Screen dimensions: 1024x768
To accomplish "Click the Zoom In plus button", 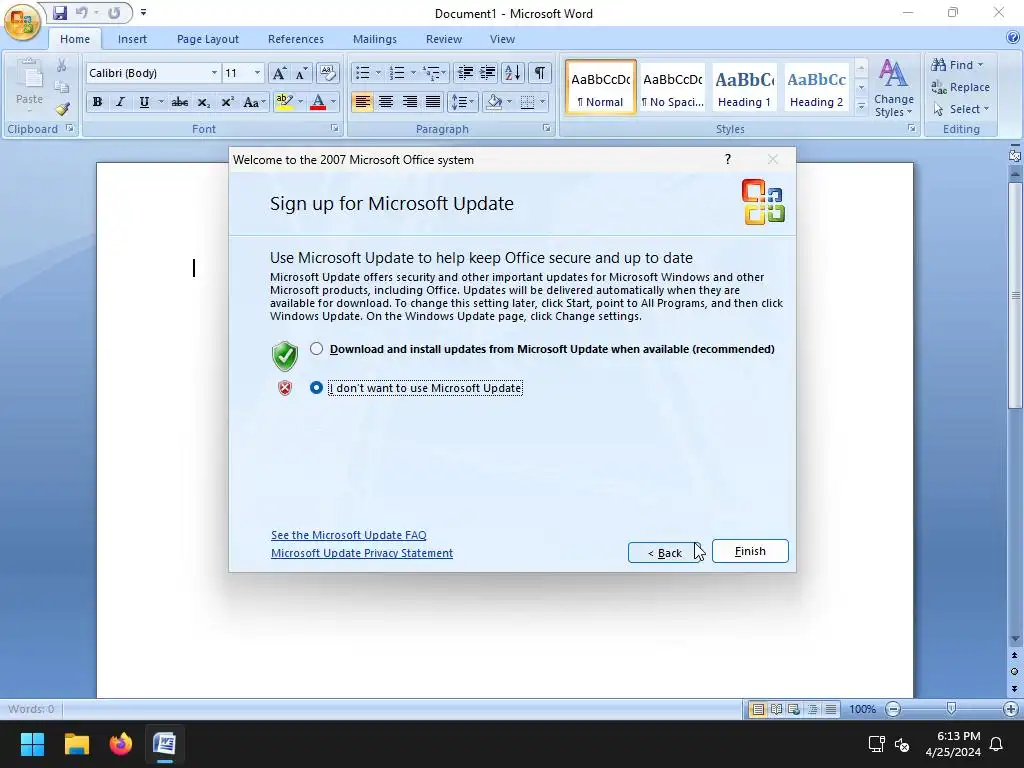I will point(1010,709).
